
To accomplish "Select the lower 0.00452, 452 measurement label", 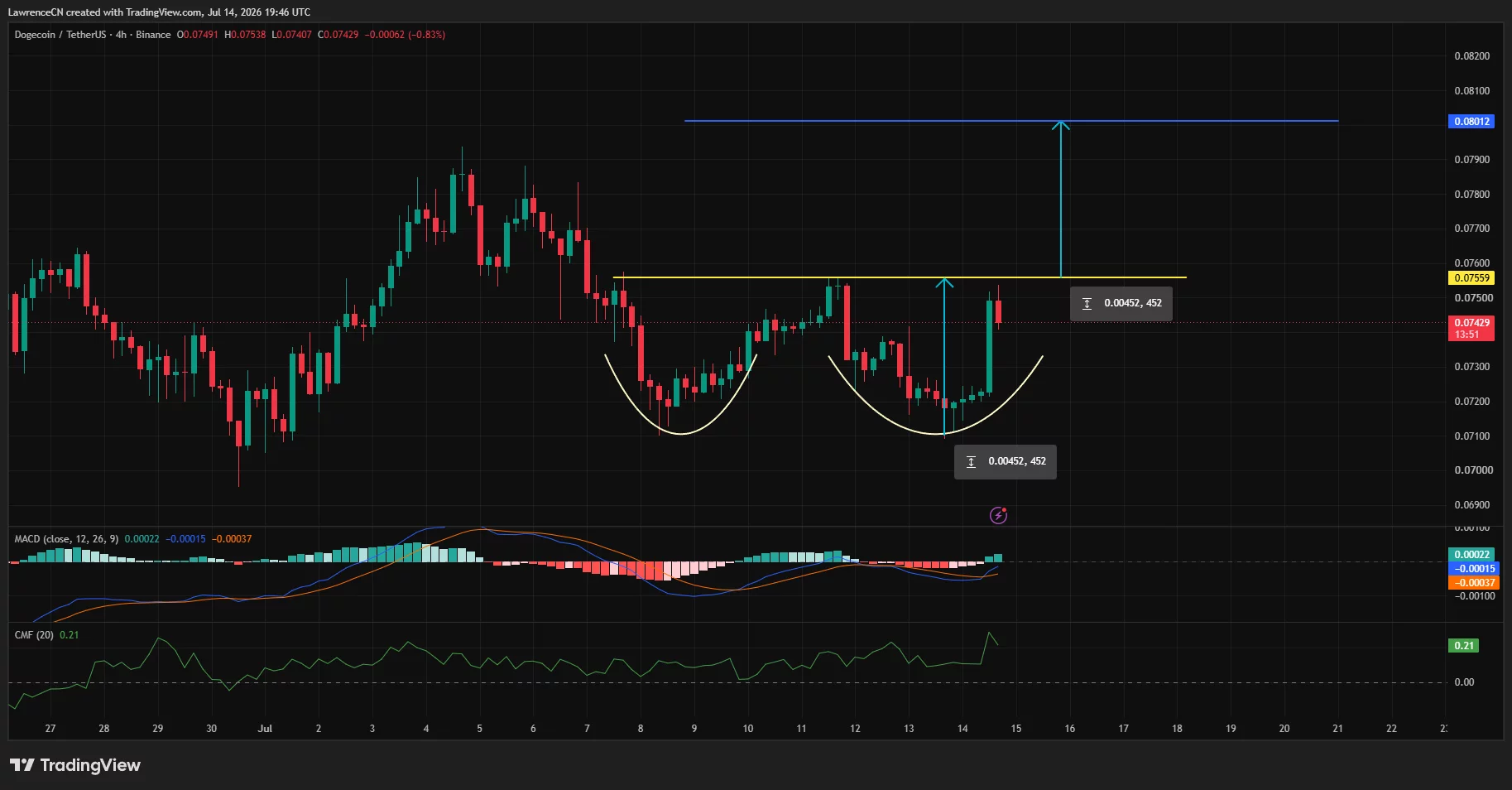I will [x=1006, y=461].
